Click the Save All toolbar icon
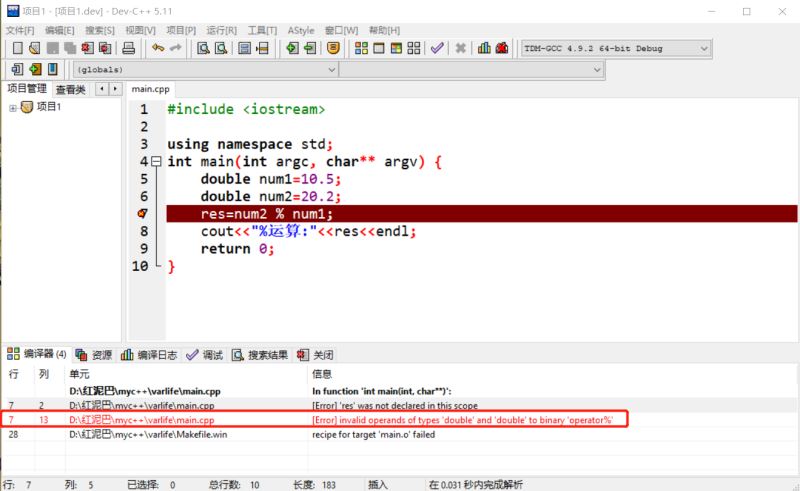The image size is (800, 491). [70, 48]
